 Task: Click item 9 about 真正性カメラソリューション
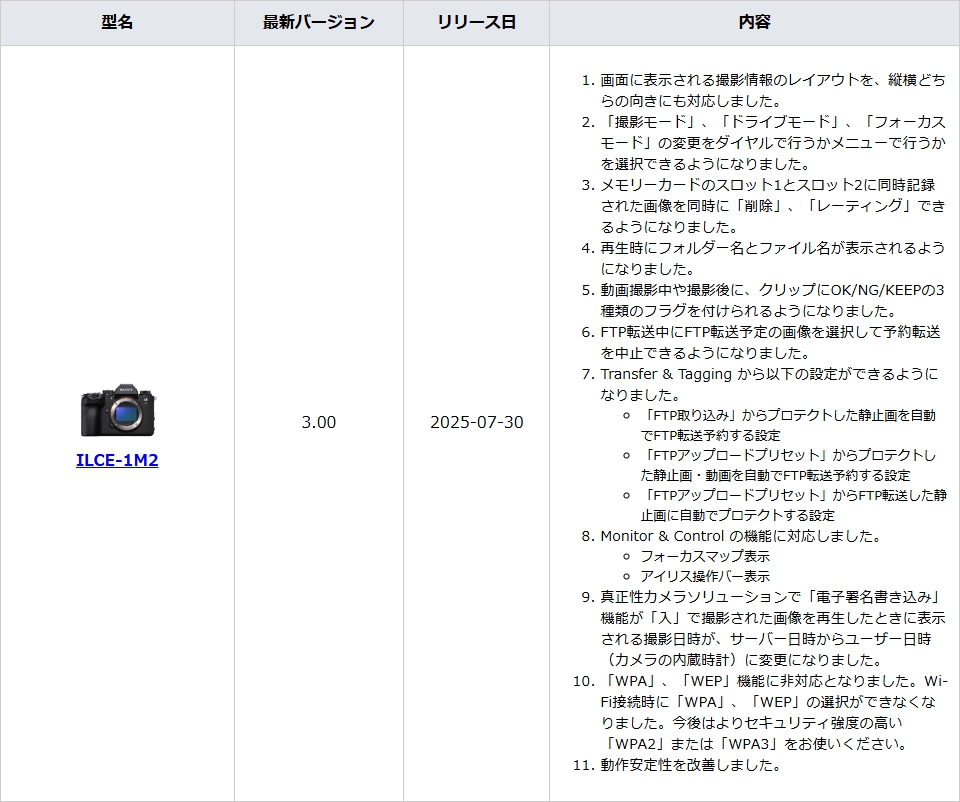(773, 628)
